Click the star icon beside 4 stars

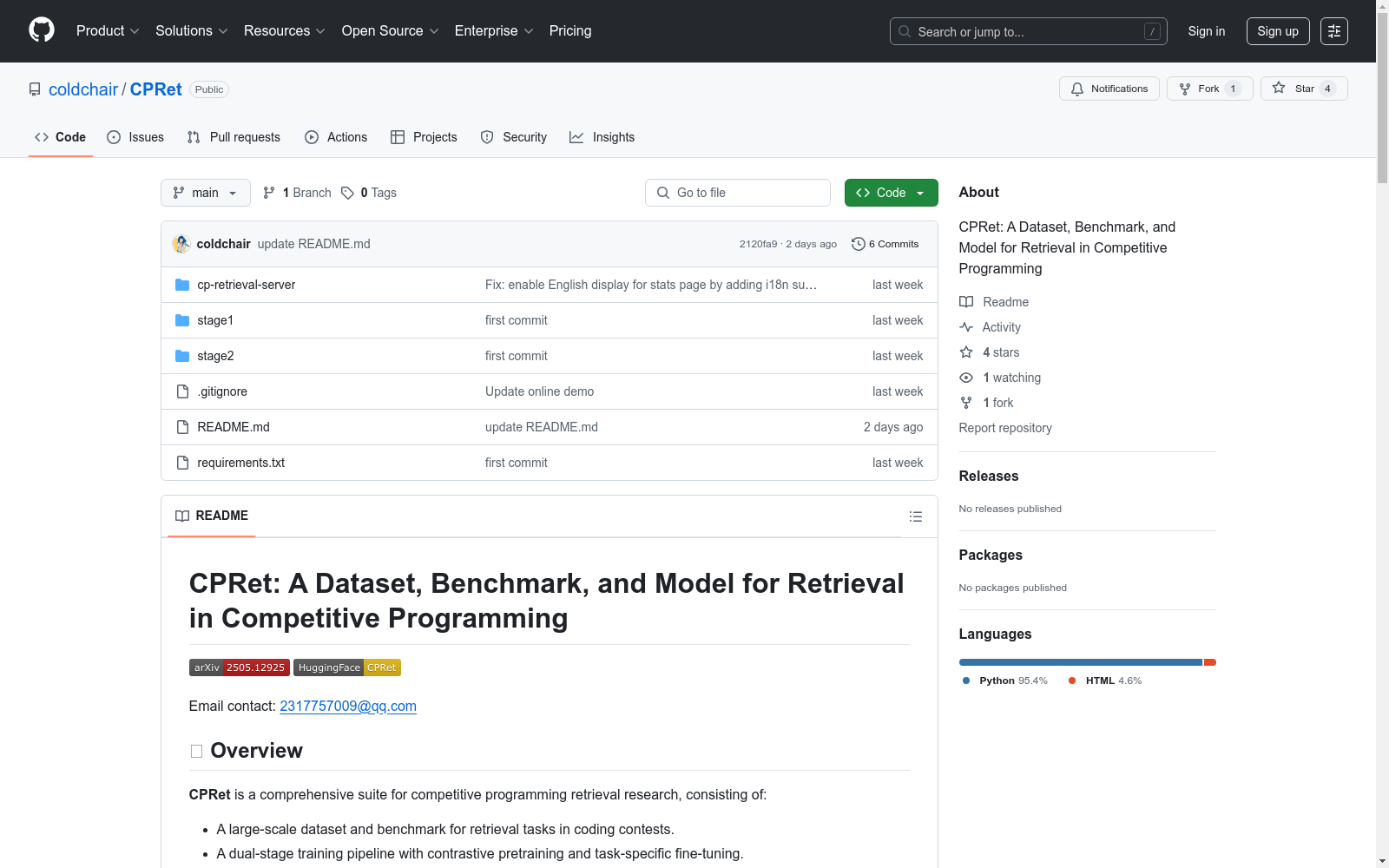pyautogui.click(x=966, y=352)
